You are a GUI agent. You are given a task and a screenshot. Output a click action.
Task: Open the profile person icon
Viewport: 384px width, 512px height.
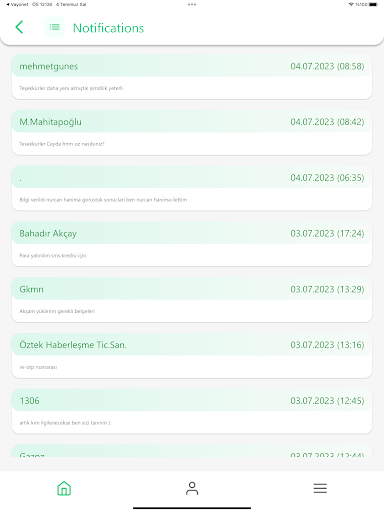tap(192, 488)
